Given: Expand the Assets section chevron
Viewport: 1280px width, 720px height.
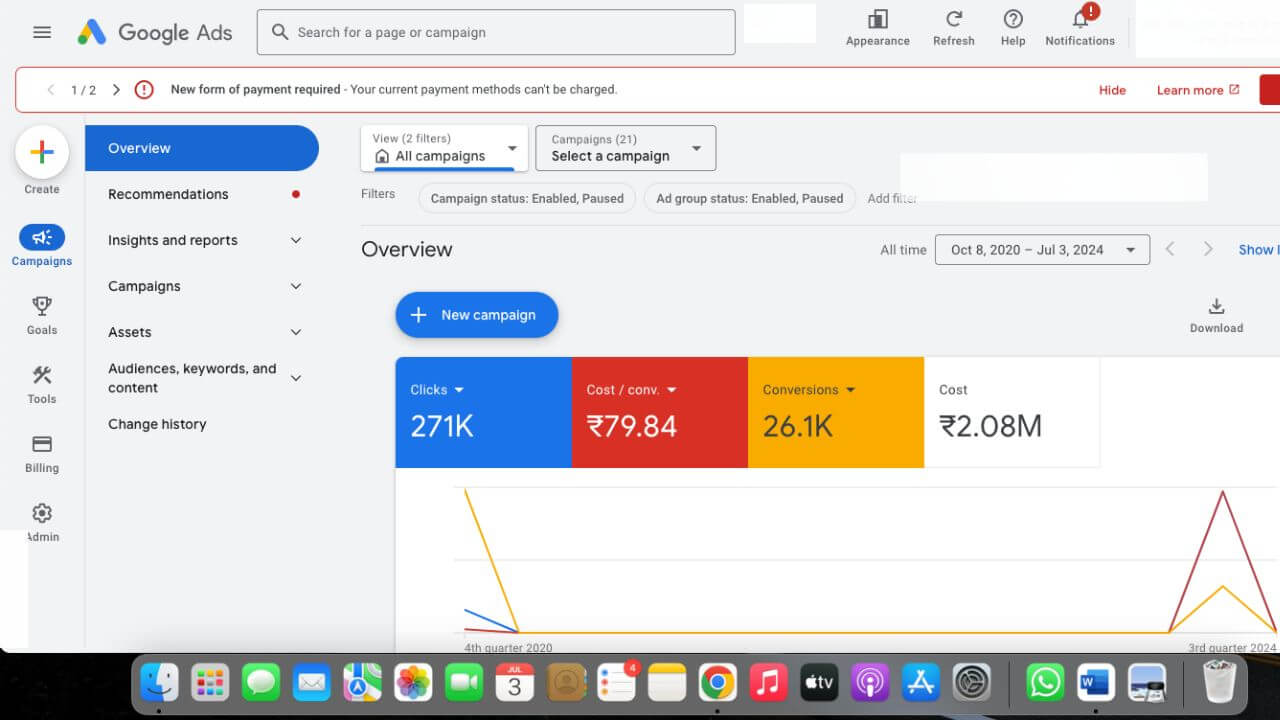Looking at the screenshot, I should point(296,332).
